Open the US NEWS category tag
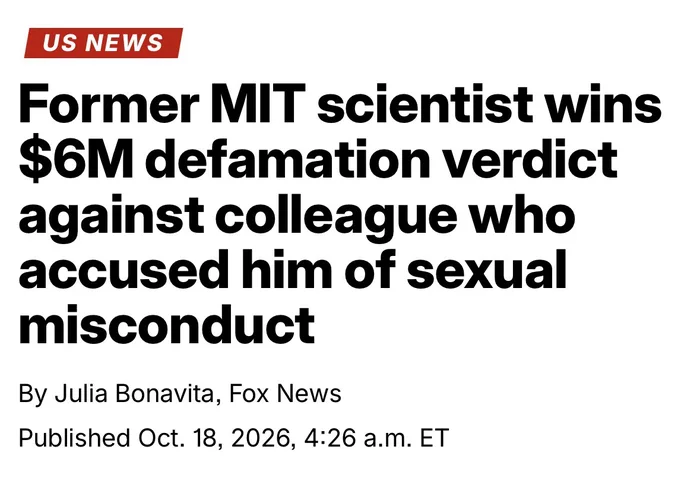This screenshot has height=484, width=700. [x=104, y=43]
